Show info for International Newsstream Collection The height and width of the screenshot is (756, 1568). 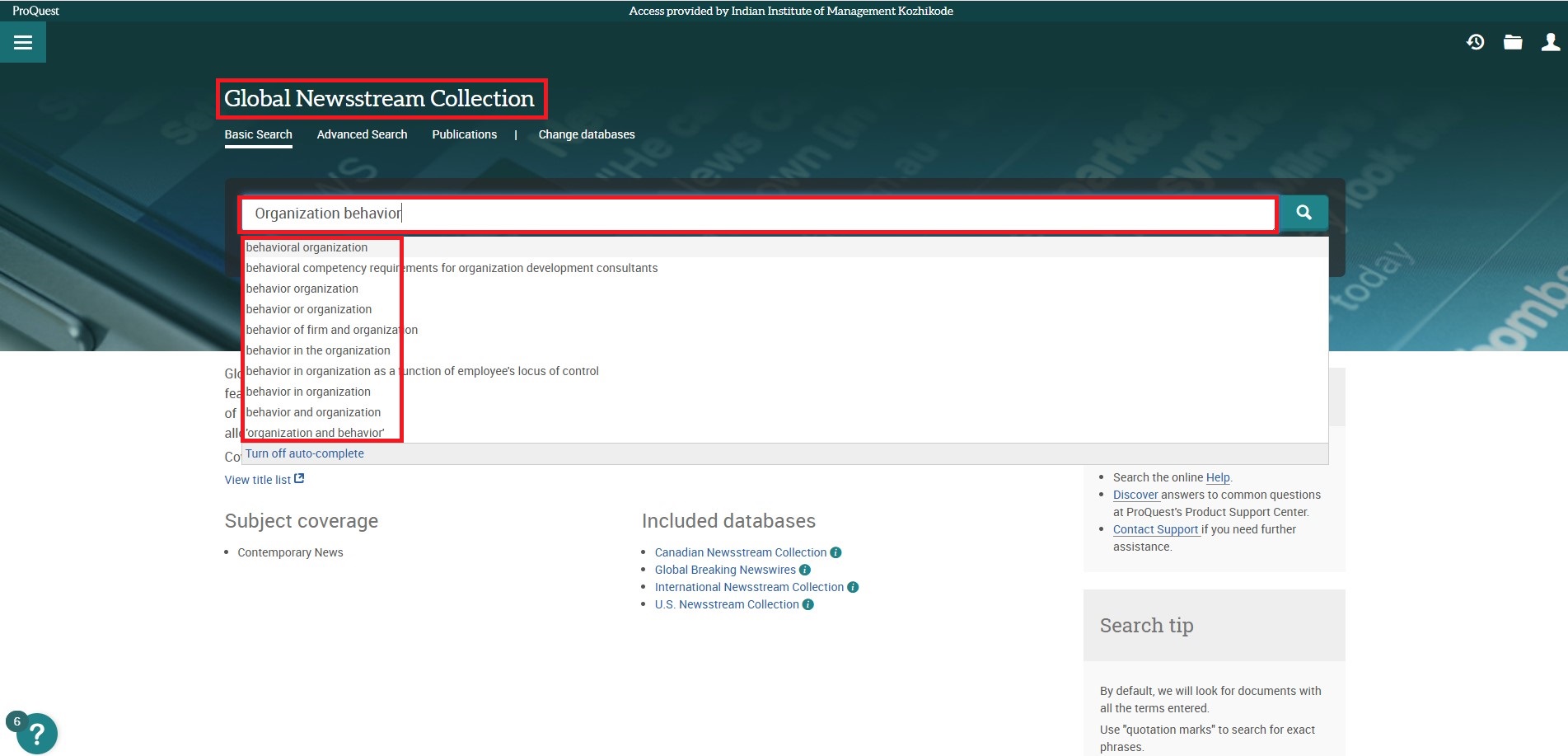(853, 587)
